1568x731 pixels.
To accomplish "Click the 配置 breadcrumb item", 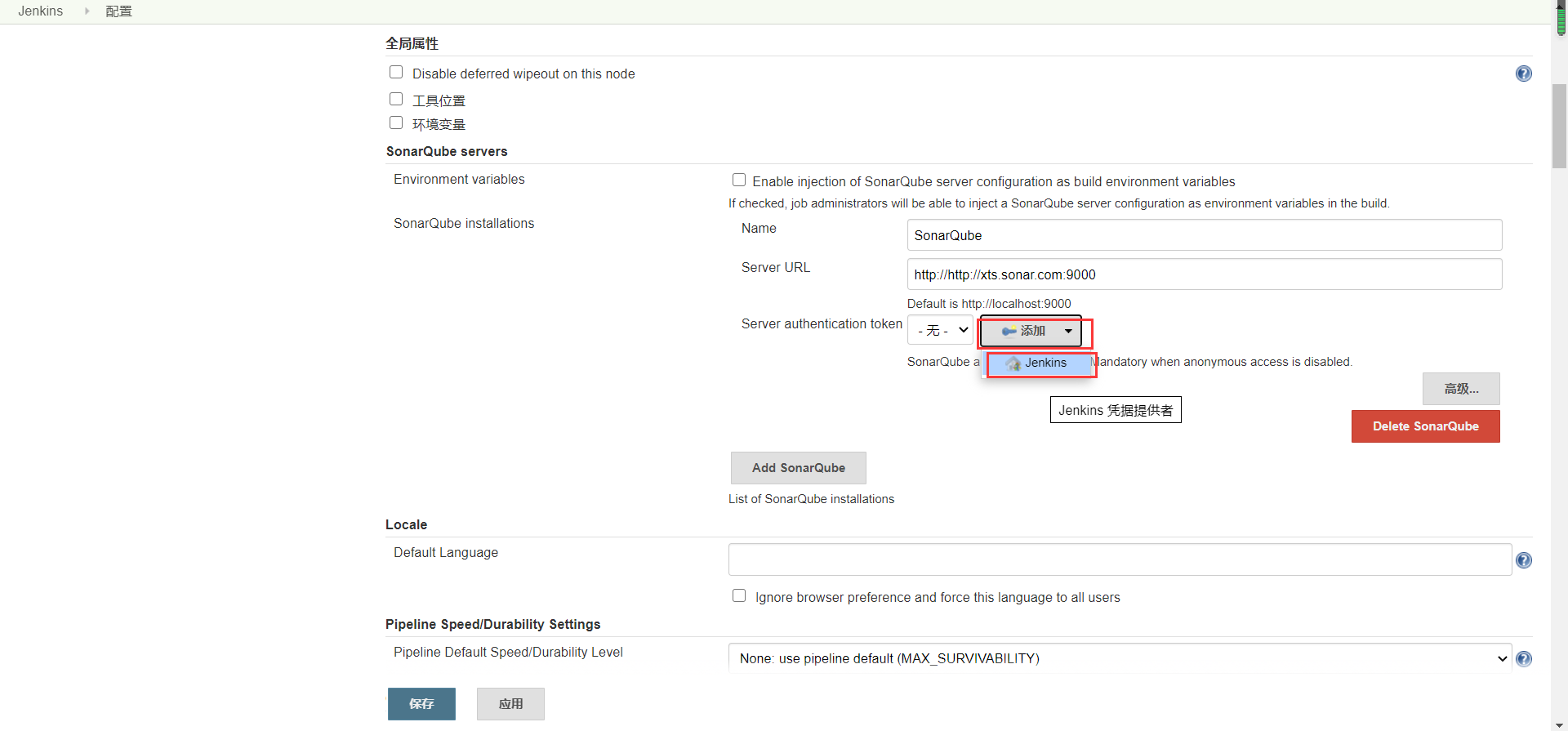I will (x=118, y=11).
